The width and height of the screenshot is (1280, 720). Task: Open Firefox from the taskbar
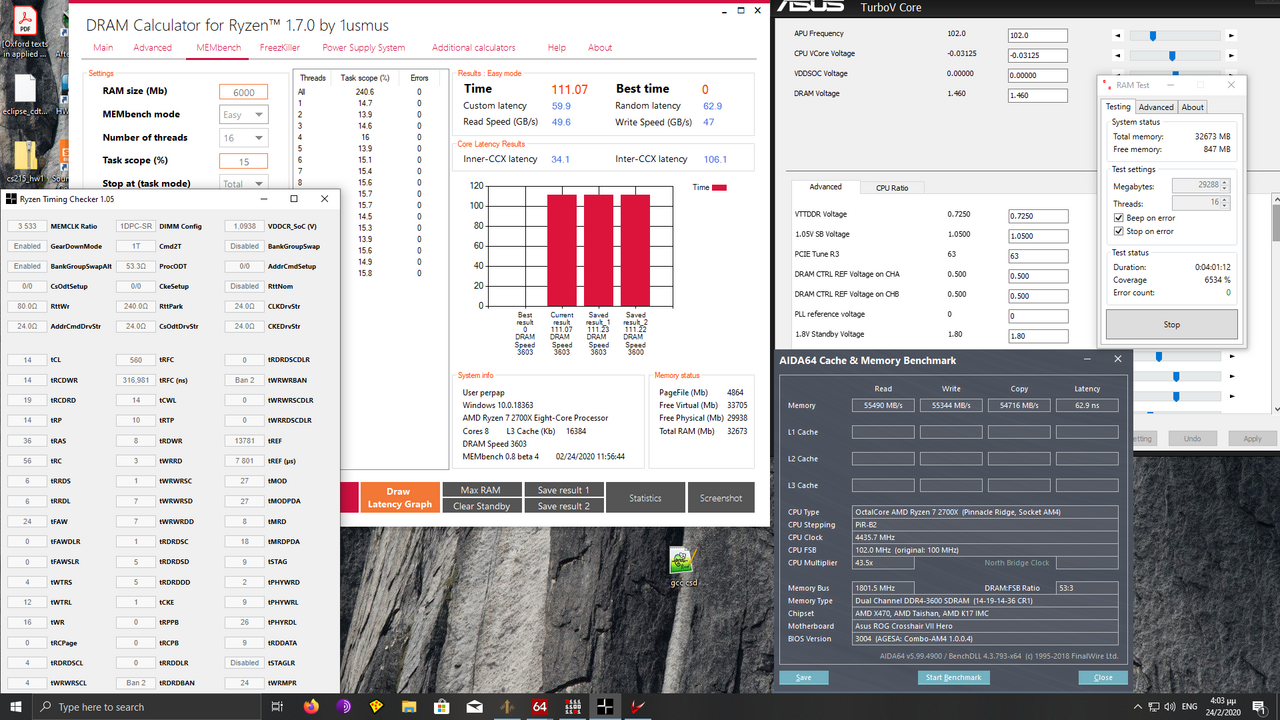tap(310, 706)
